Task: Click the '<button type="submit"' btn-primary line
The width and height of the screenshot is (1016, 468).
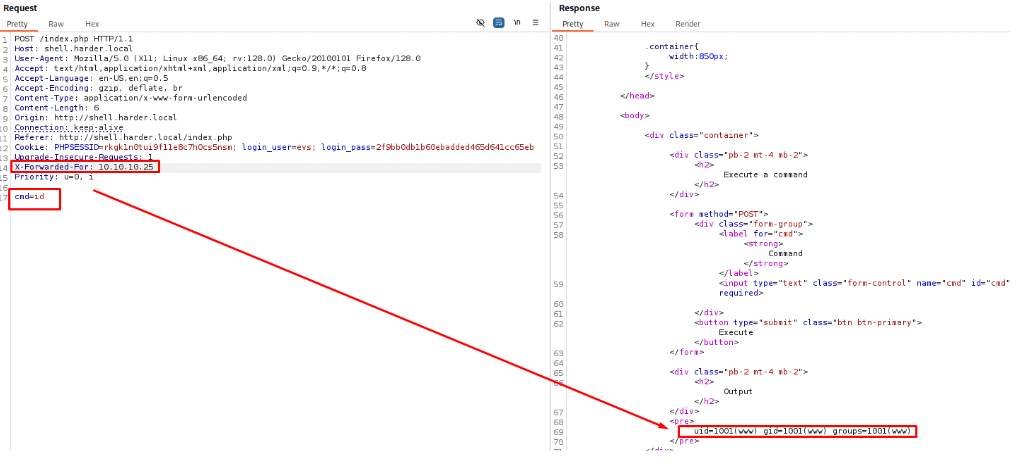Action: [808, 322]
